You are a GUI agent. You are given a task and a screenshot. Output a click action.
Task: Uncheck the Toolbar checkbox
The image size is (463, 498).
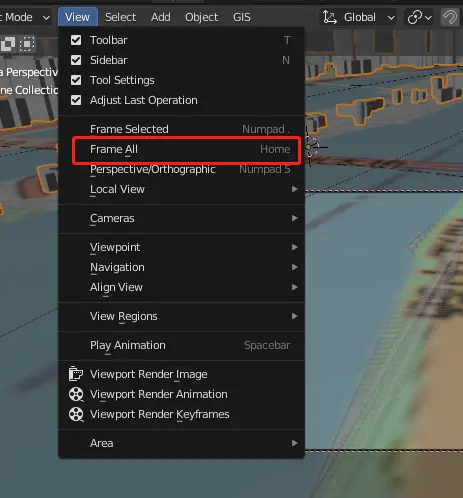(x=76, y=40)
